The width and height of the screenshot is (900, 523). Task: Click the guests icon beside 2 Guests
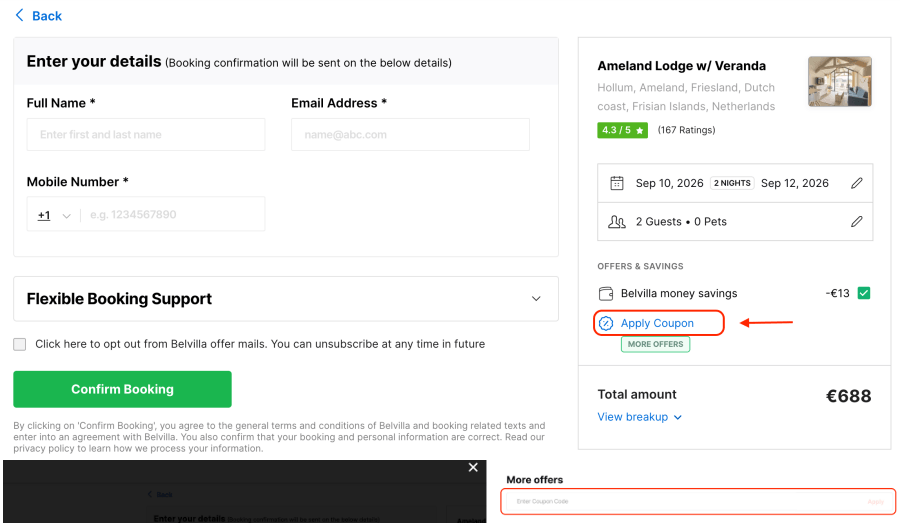pos(616,222)
